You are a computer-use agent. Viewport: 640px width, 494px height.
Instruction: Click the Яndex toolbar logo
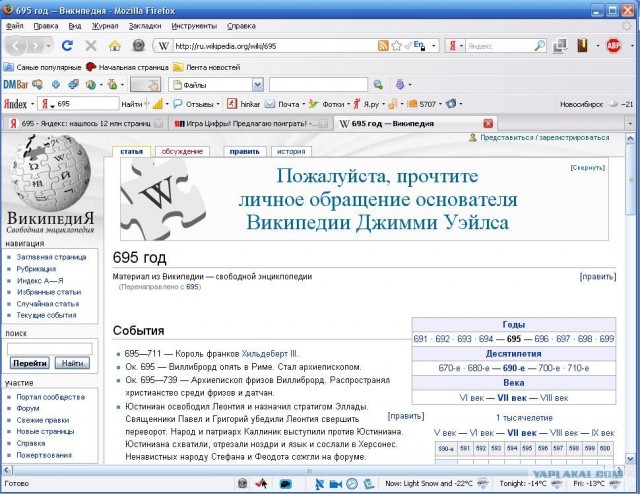pos(16,104)
